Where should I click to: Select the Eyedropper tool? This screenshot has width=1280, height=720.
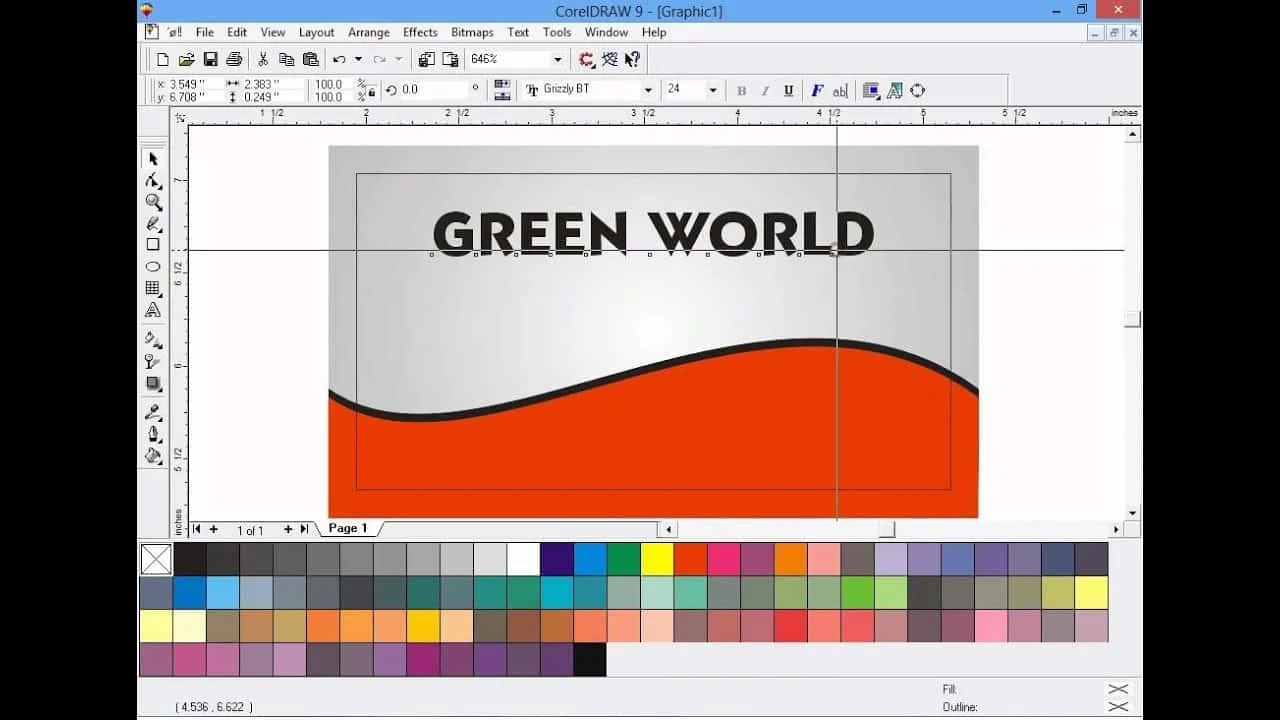click(153, 412)
